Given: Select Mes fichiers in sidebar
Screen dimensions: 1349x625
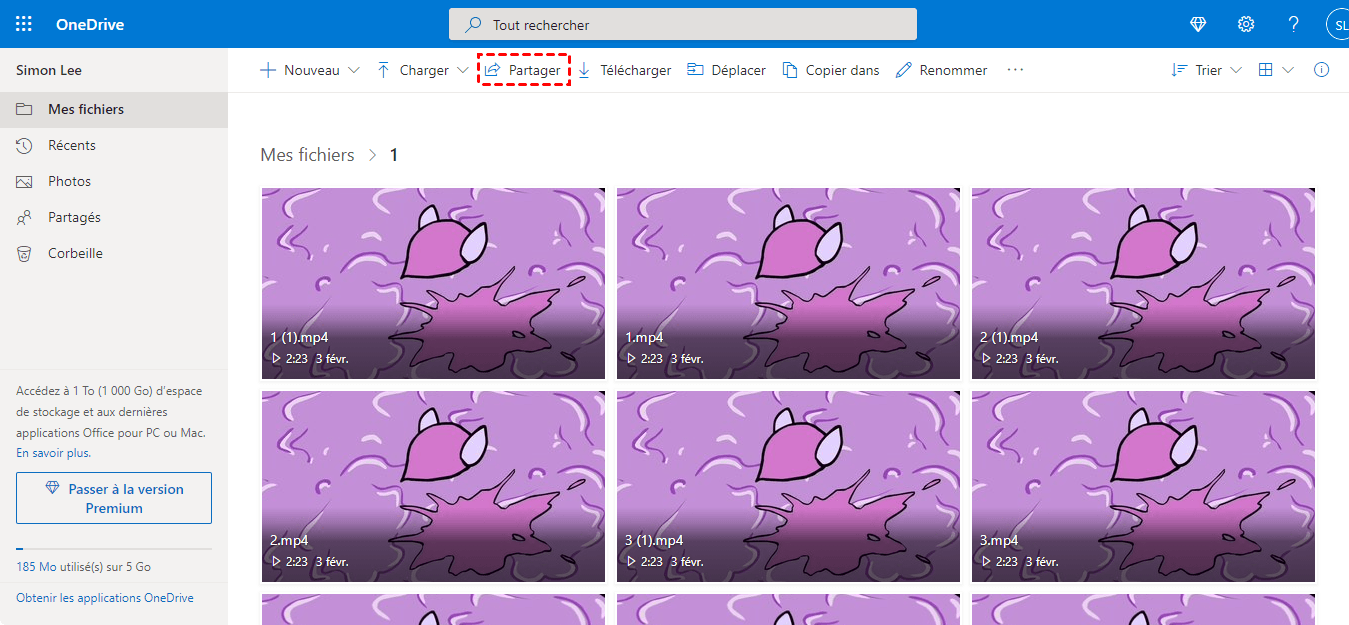Looking at the screenshot, I should point(114,109).
